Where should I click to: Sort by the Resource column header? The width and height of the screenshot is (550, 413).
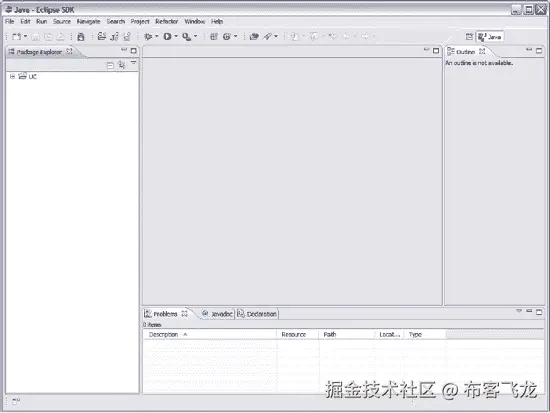(x=297, y=334)
